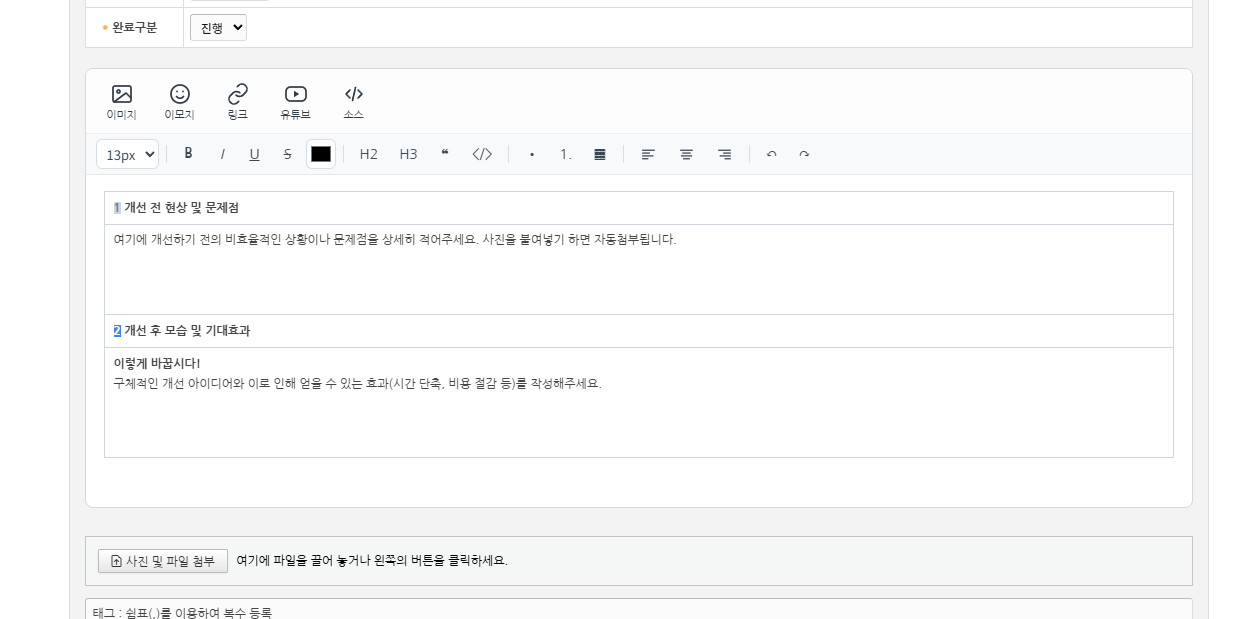Click the 완료구분 field label
Screen dimensions: 1252x619
(x=134, y=28)
